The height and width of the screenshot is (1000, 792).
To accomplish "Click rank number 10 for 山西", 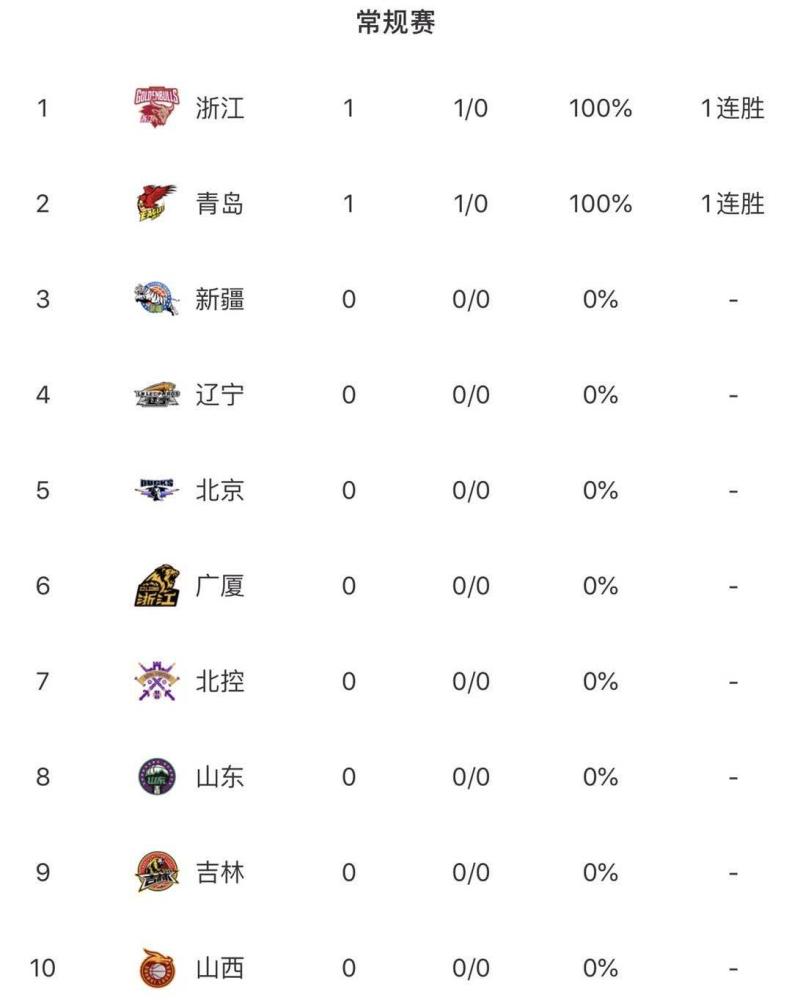I will click(x=43, y=968).
